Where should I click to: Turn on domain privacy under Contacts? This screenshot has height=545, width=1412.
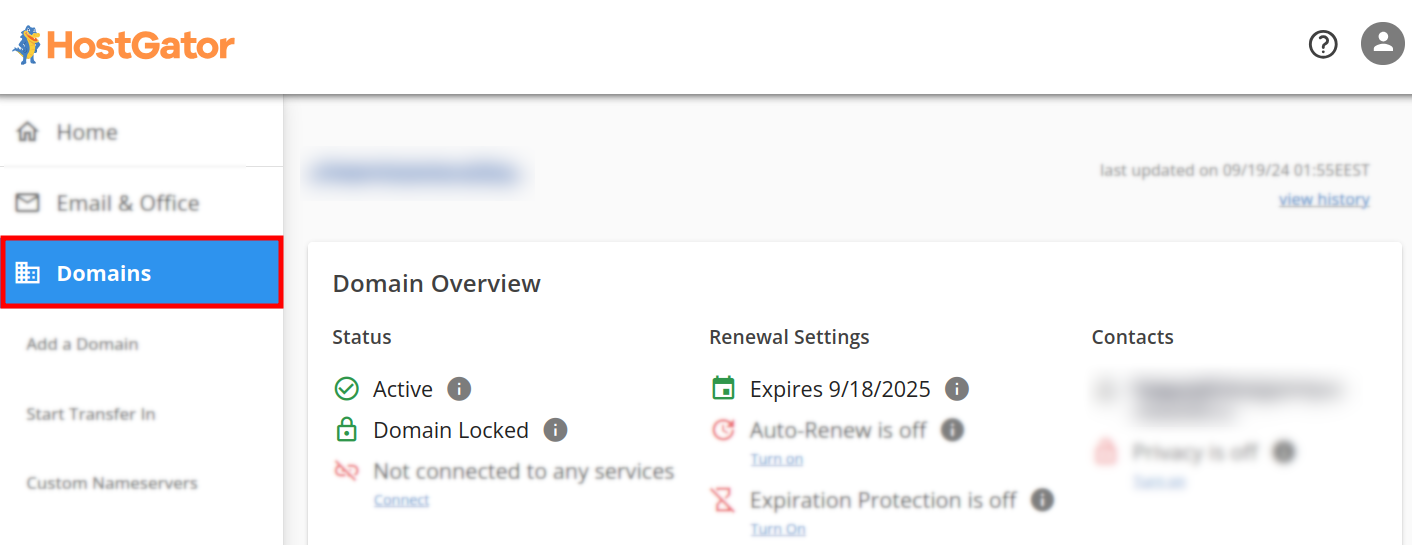[1160, 482]
